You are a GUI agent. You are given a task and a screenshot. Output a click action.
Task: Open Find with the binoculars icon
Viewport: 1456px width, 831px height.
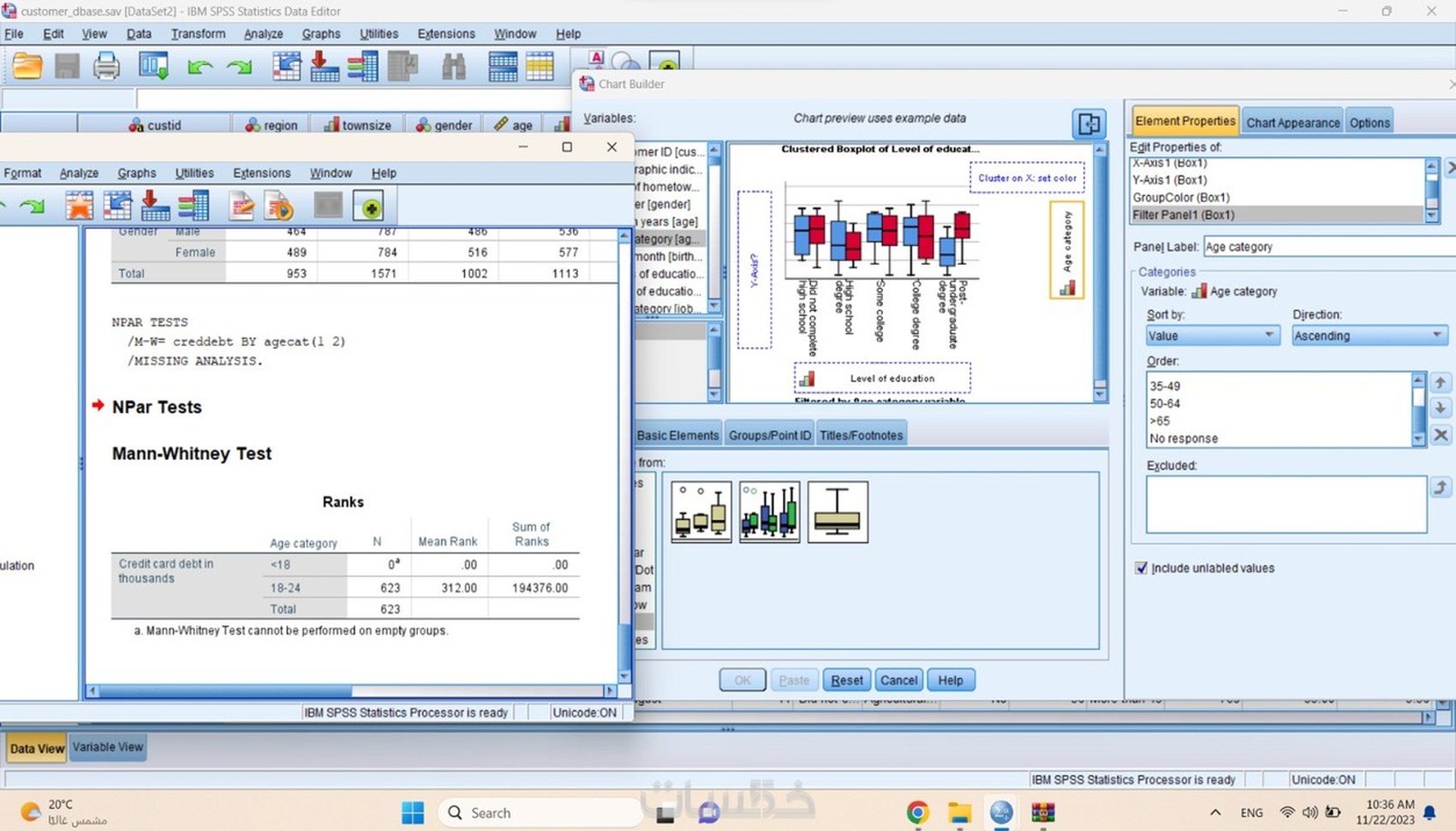point(453,66)
